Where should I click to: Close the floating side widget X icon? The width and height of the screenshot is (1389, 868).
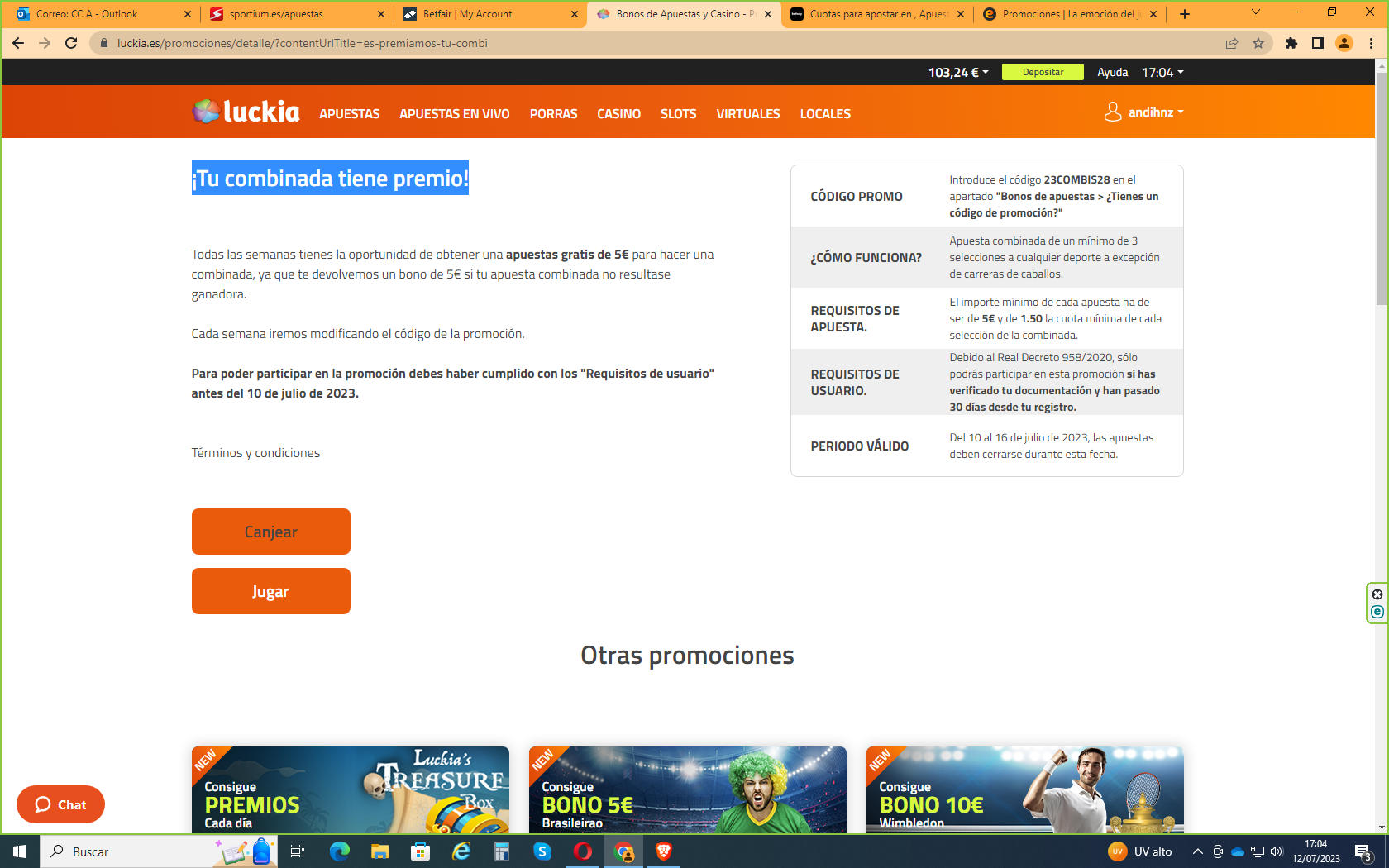[x=1377, y=594]
